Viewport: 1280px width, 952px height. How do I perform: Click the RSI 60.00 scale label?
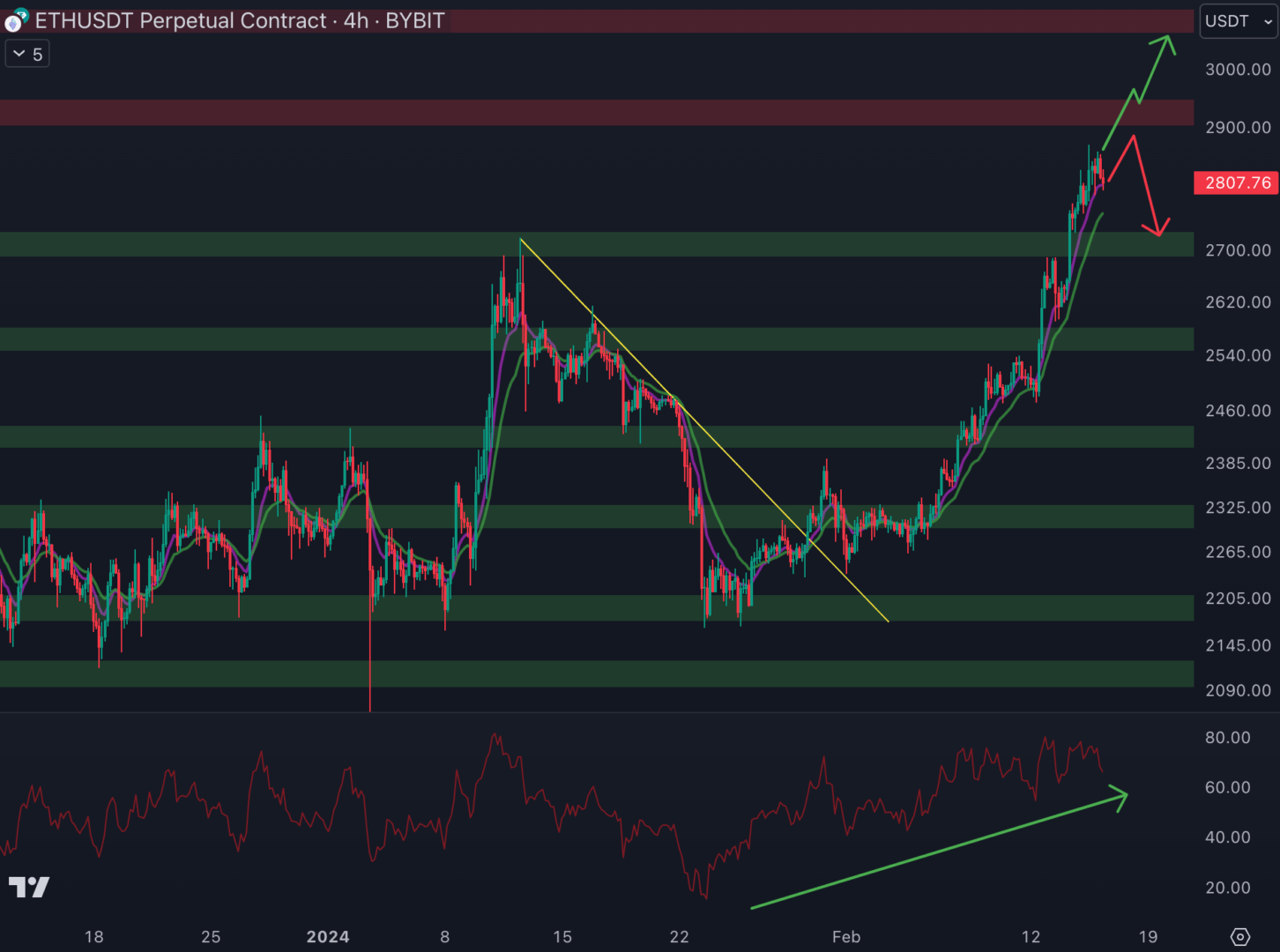[1227, 787]
